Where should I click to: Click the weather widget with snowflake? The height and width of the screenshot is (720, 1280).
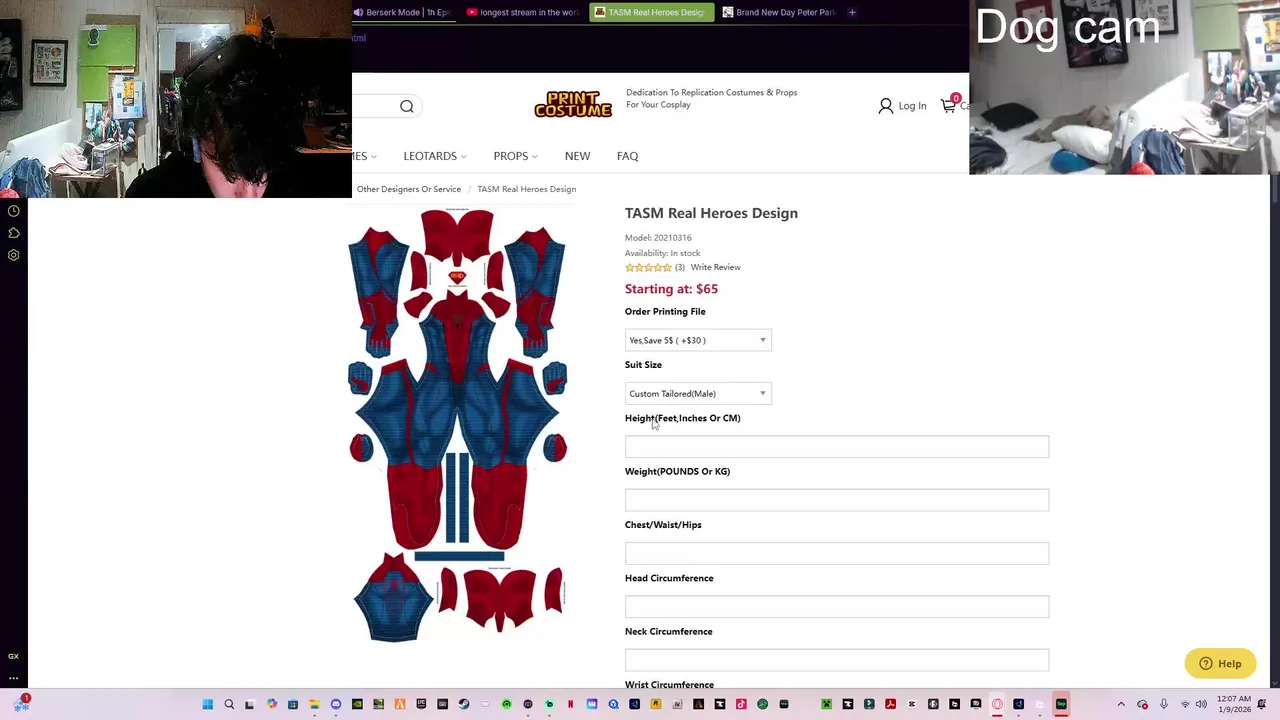pyautogui.click(x=21, y=704)
